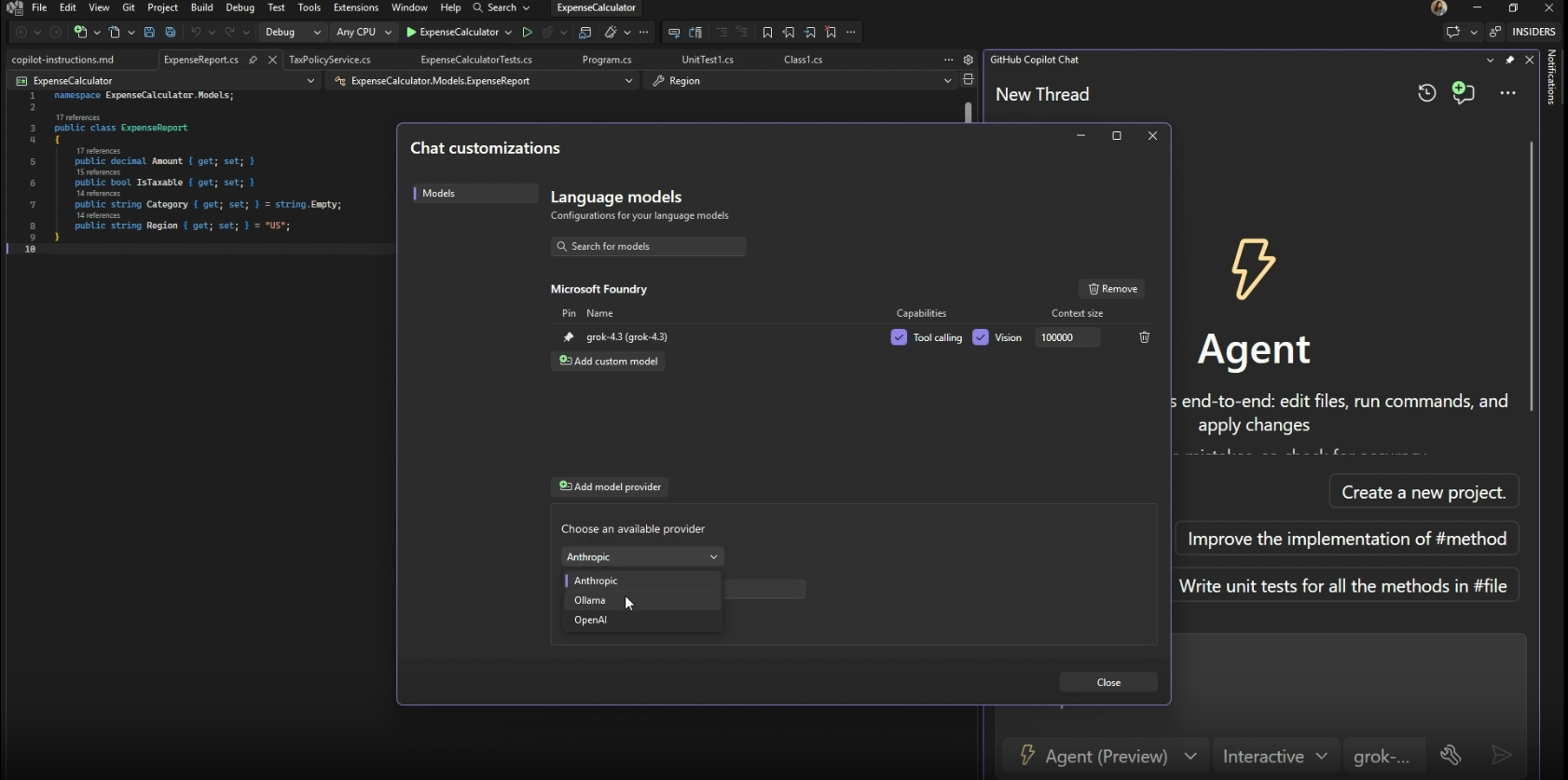
Task: Click the Save icon in toolbar
Action: click(149, 32)
